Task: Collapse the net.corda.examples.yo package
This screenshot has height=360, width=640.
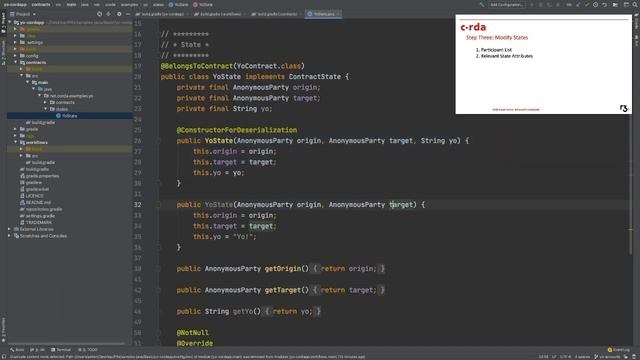Action: click(40, 96)
